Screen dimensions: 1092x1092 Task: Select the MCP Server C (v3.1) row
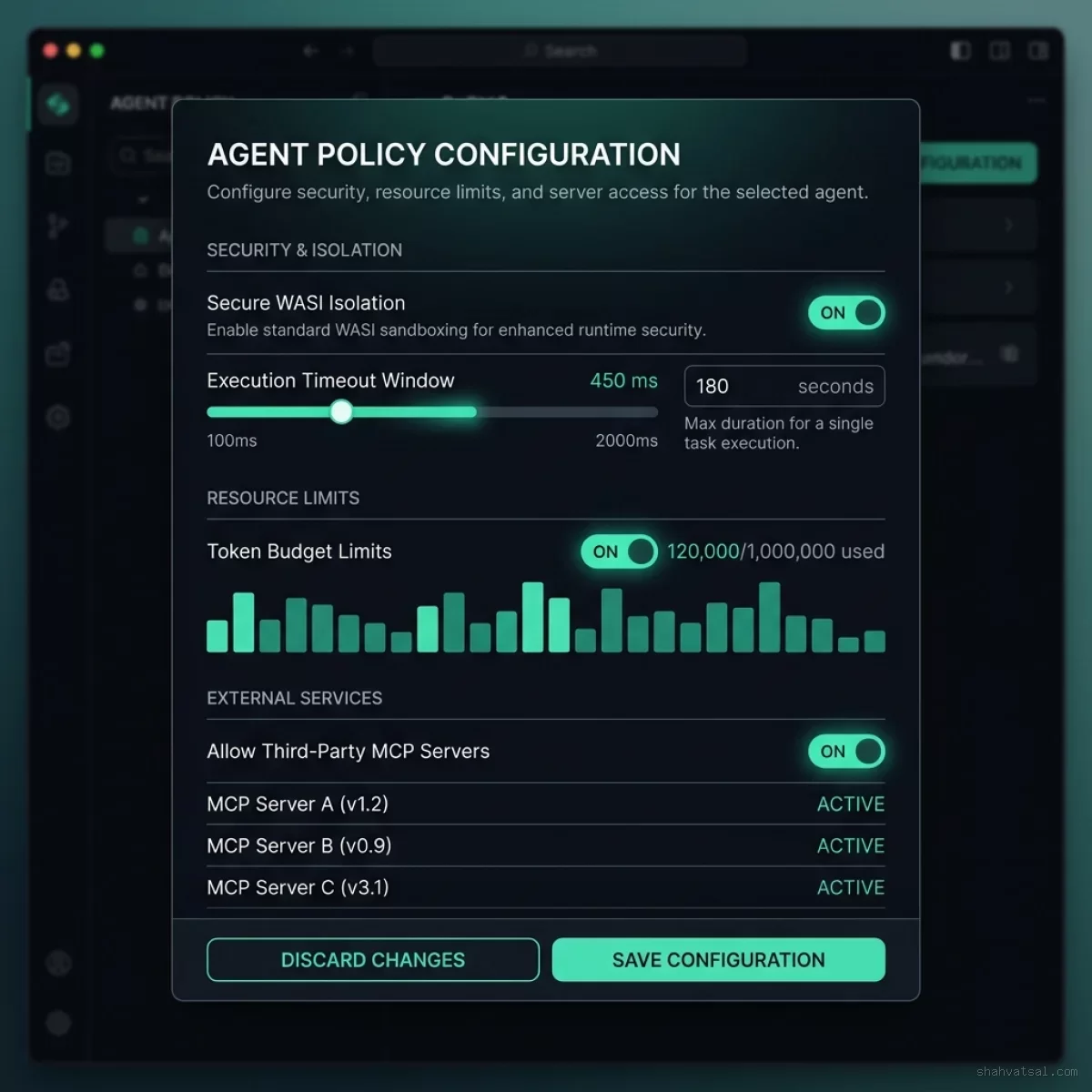click(x=546, y=888)
